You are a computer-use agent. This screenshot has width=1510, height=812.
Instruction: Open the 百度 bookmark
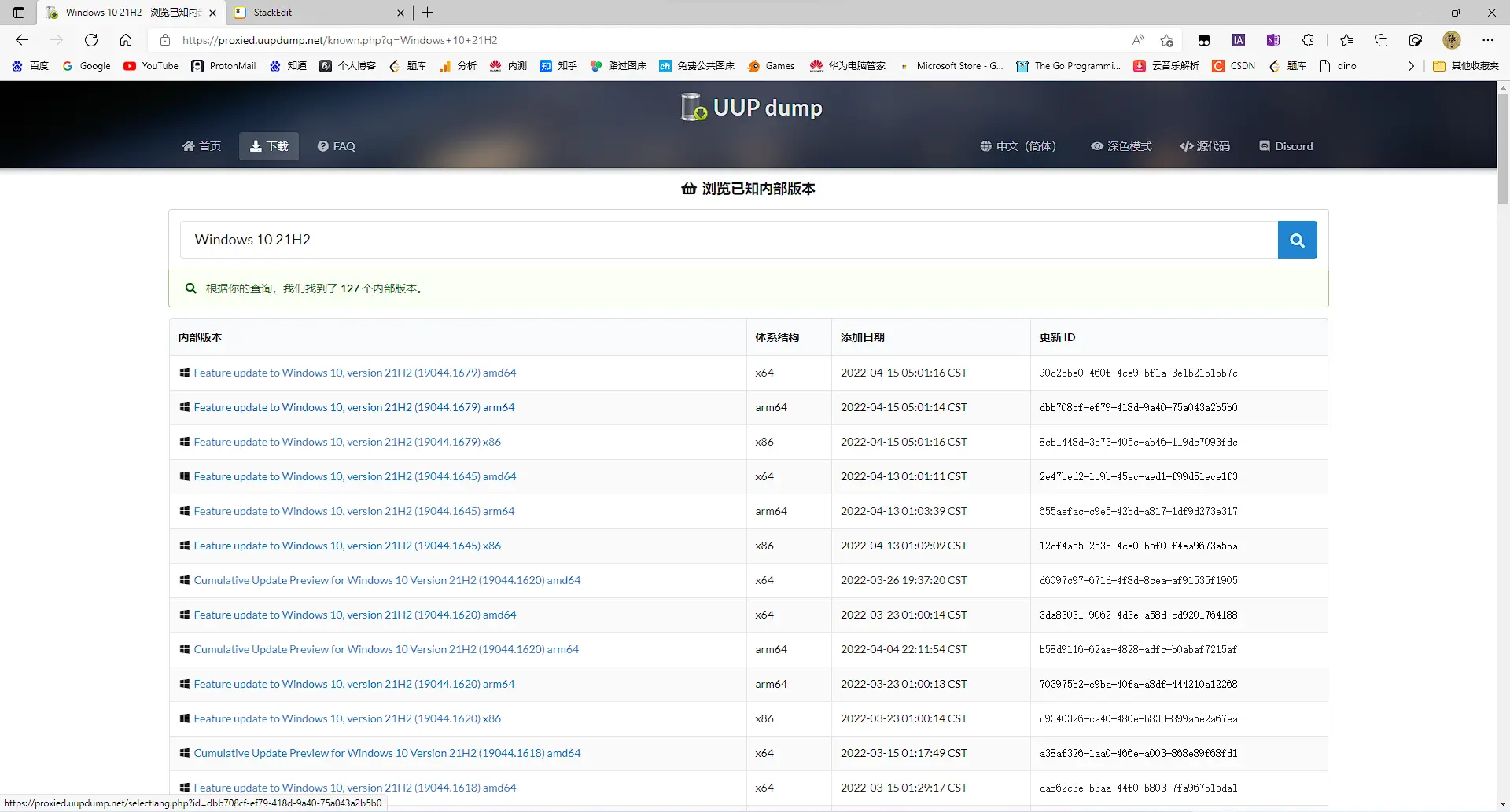[31, 66]
